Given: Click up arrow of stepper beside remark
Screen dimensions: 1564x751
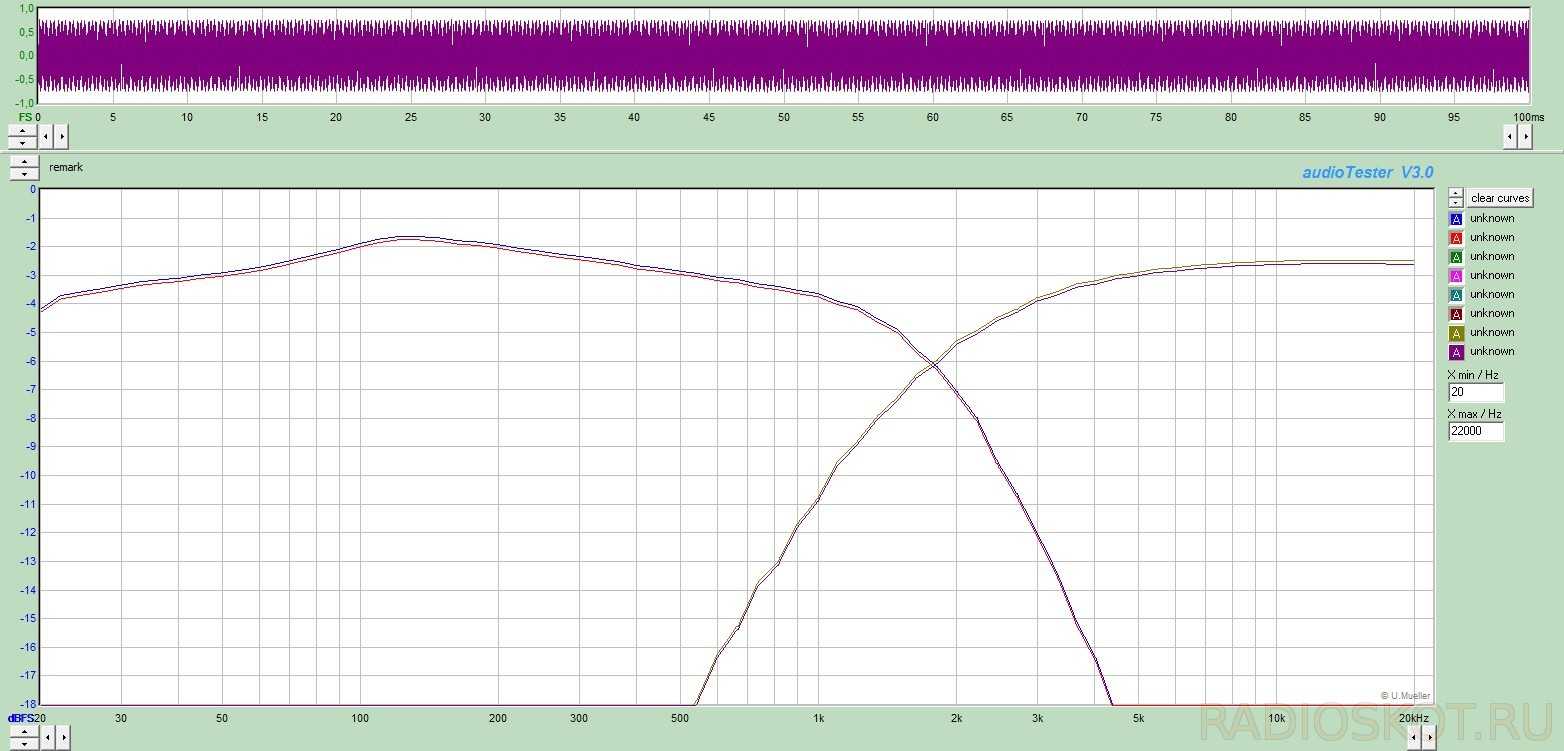Looking at the screenshot, I should (24, 162).
